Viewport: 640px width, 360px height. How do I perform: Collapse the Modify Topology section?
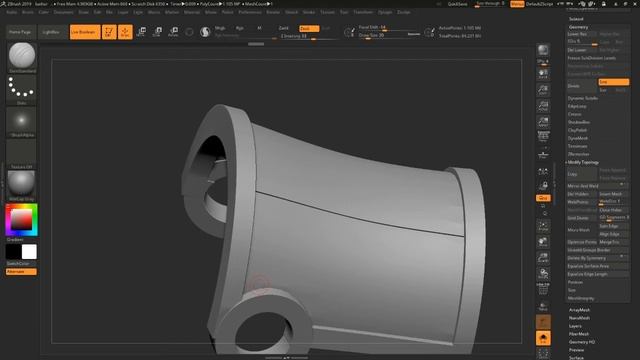583,162
